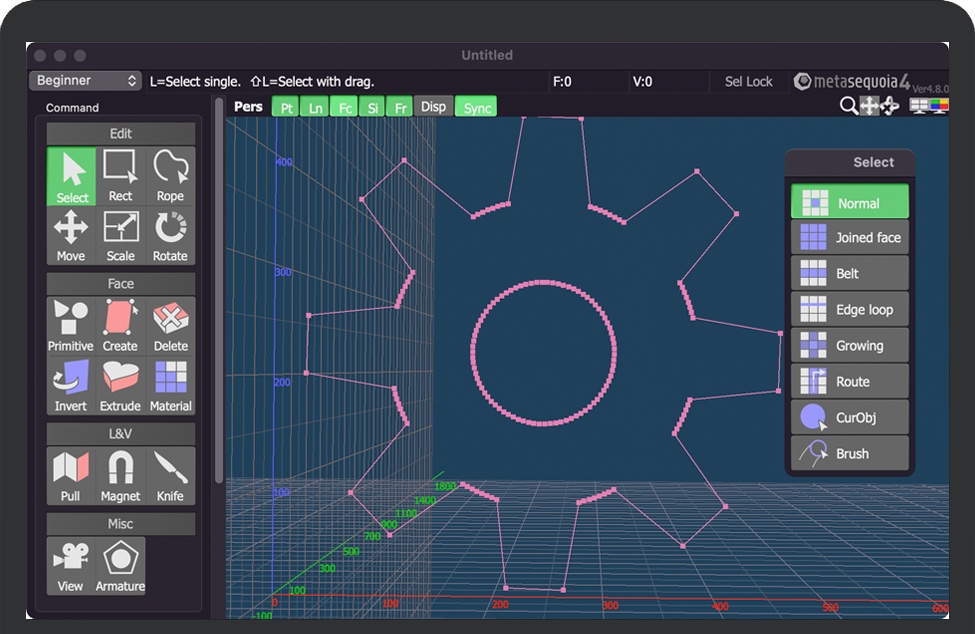Toggle the Pt point display button
975x634 pixels.
point(287,107)
